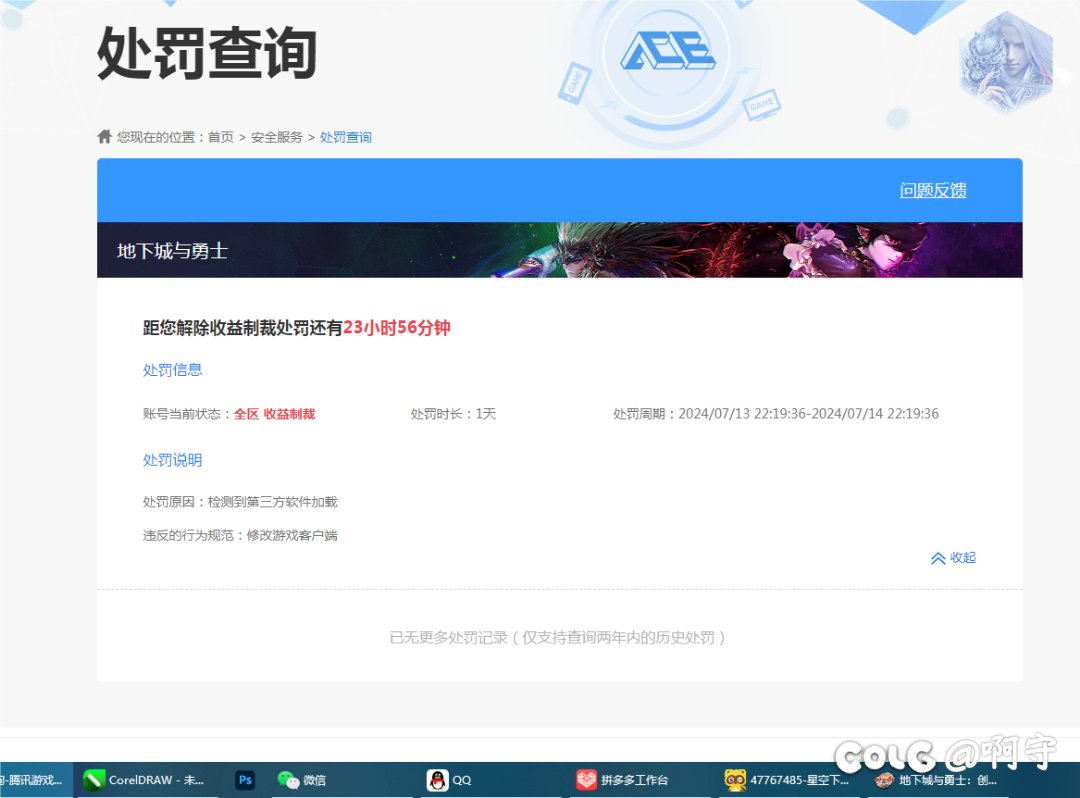Click the 违反的行为规范：修改游戏客户端 text

pyautogui.click(x=240, y=535)
